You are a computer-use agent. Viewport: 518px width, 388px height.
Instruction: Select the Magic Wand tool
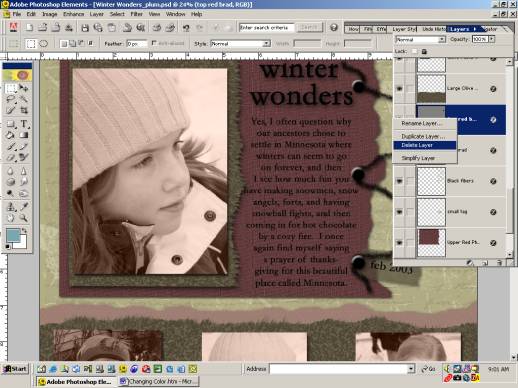[x=24, y=99]
